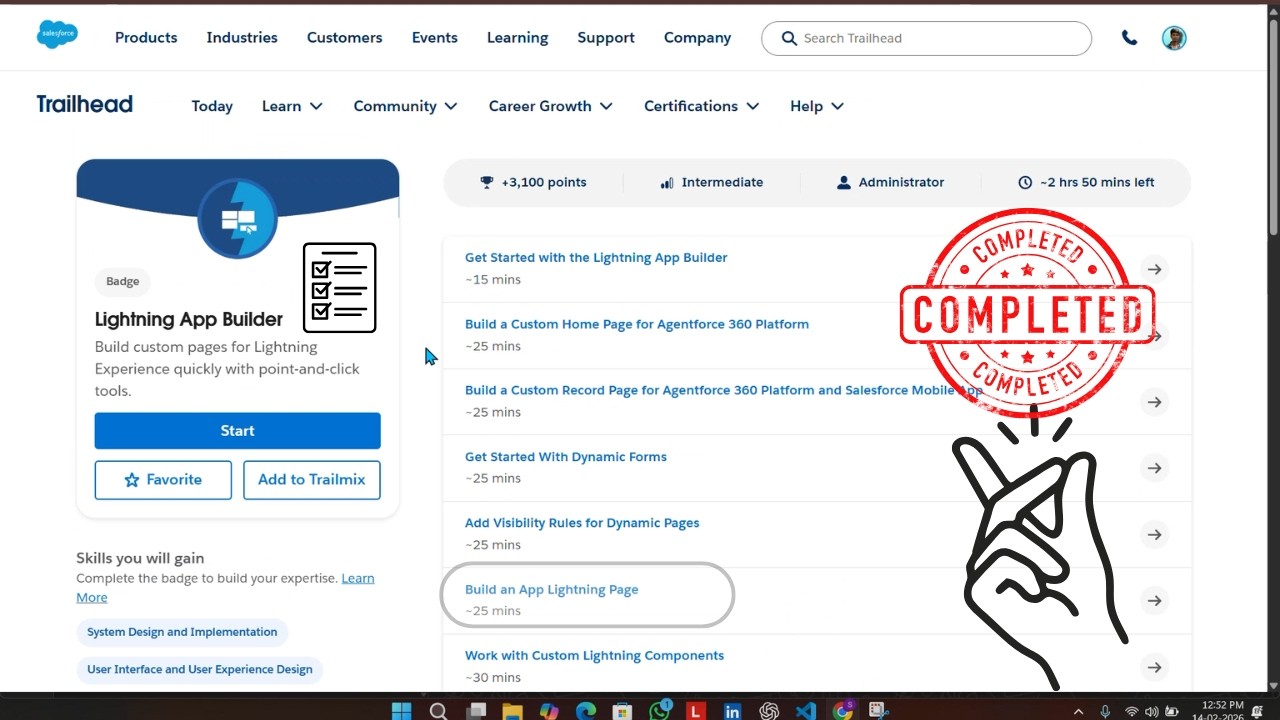Viewport: 1280px width, 720px height.
Task: Expand the Community dropdown menu
Action: (x=405, y=106)
